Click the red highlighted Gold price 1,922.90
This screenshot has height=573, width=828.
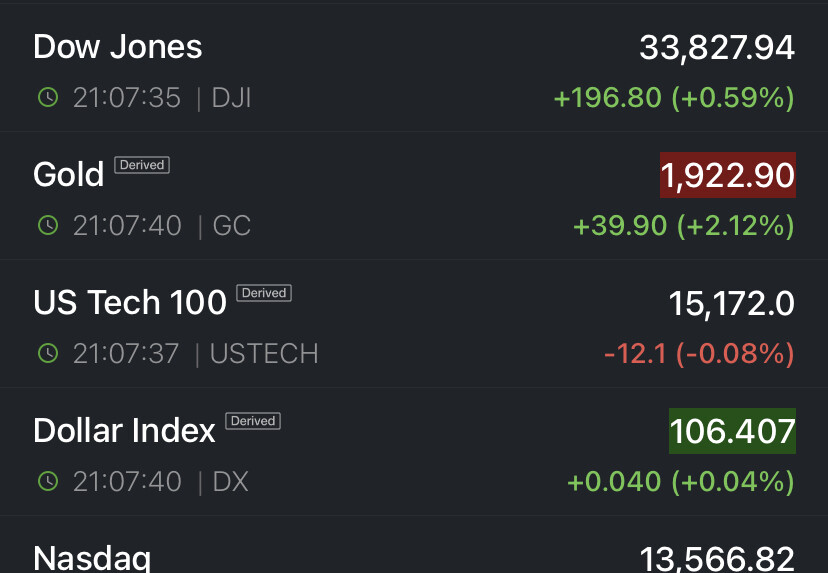point(727,175)
